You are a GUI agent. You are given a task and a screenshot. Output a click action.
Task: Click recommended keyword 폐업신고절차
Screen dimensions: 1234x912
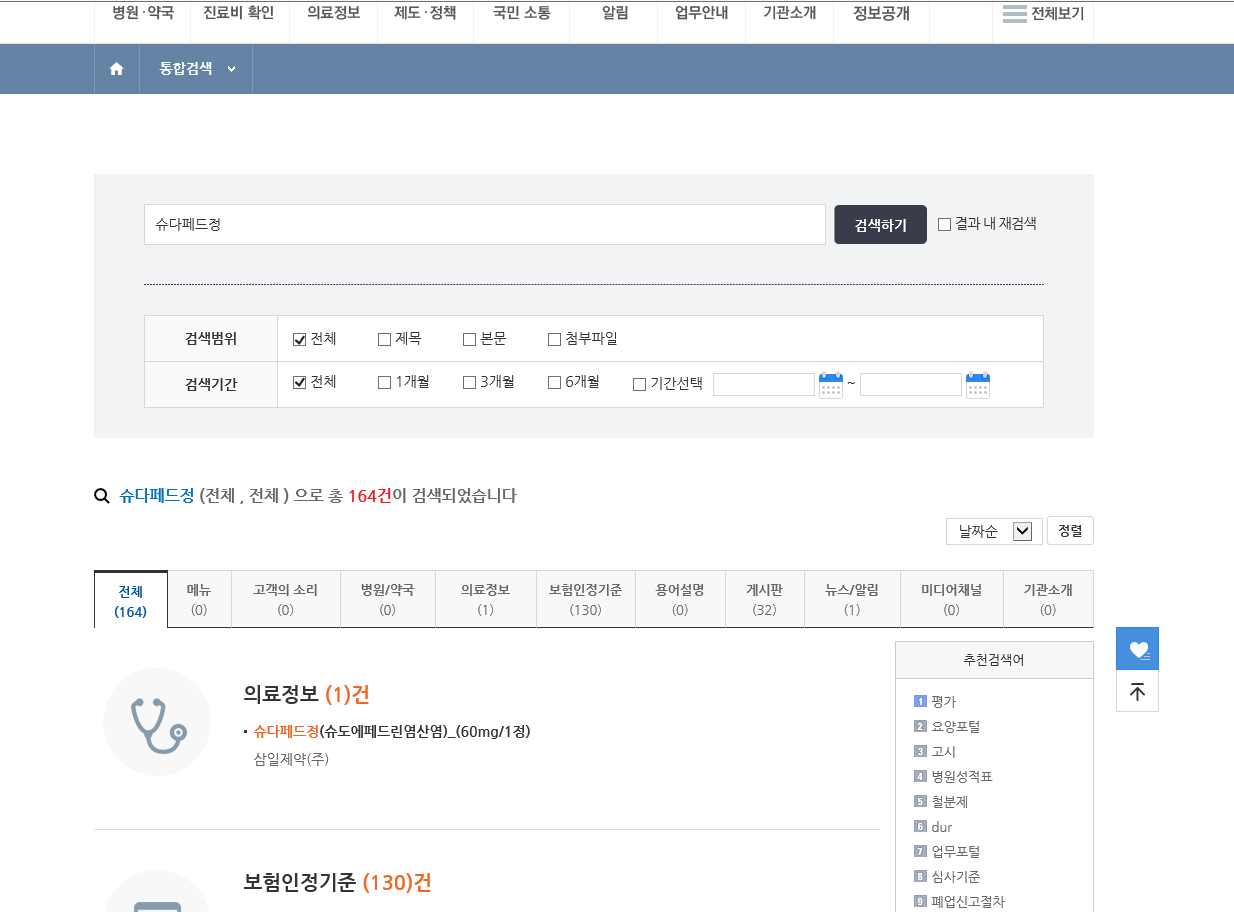tap(968, 901)
